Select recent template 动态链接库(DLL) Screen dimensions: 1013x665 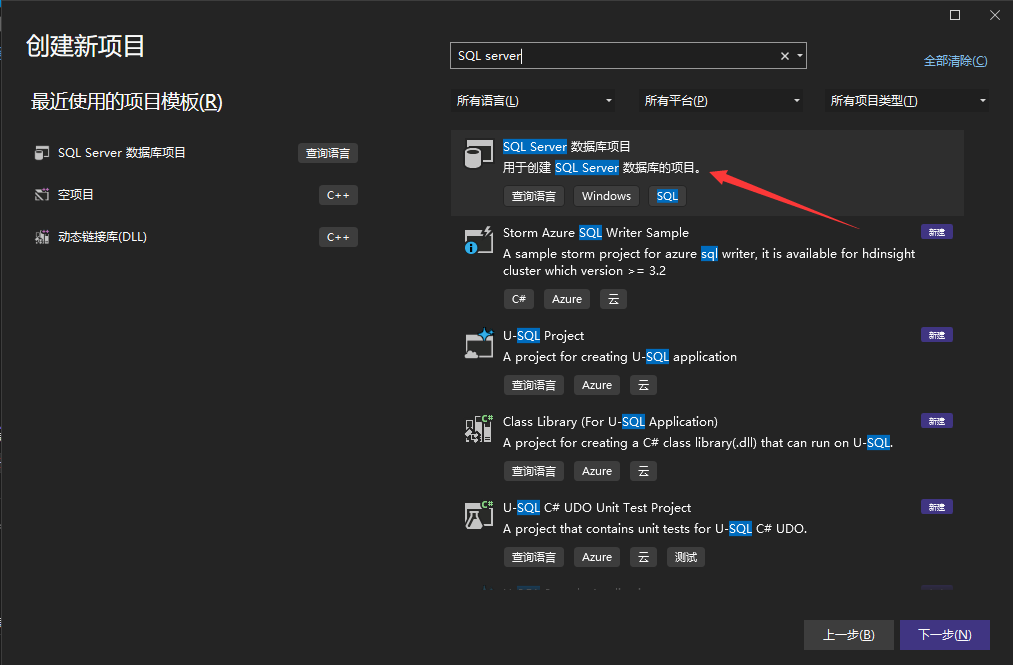point(102,237)
